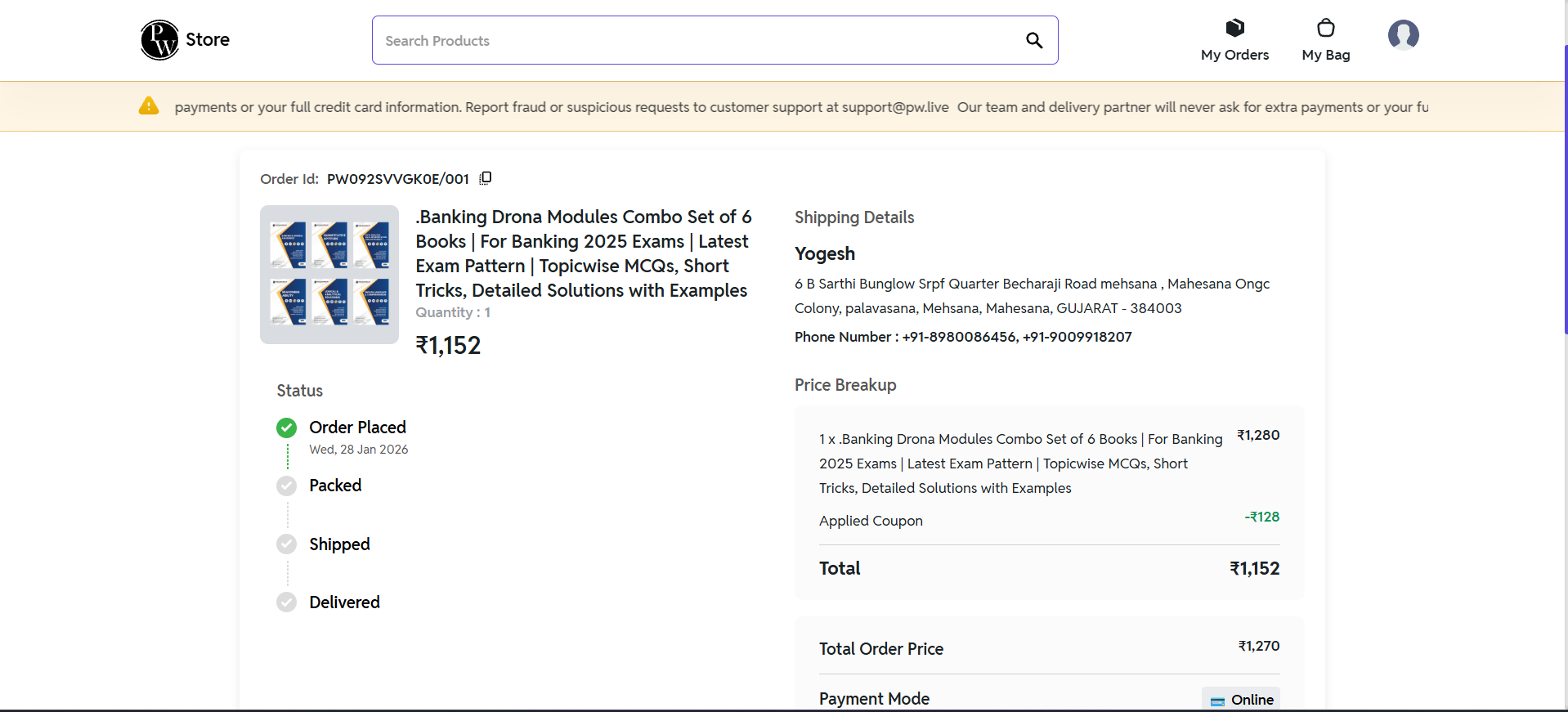Open the user profile avatar
The width and height of the screenshot is (1568, 712).
tap(1403, 35)
